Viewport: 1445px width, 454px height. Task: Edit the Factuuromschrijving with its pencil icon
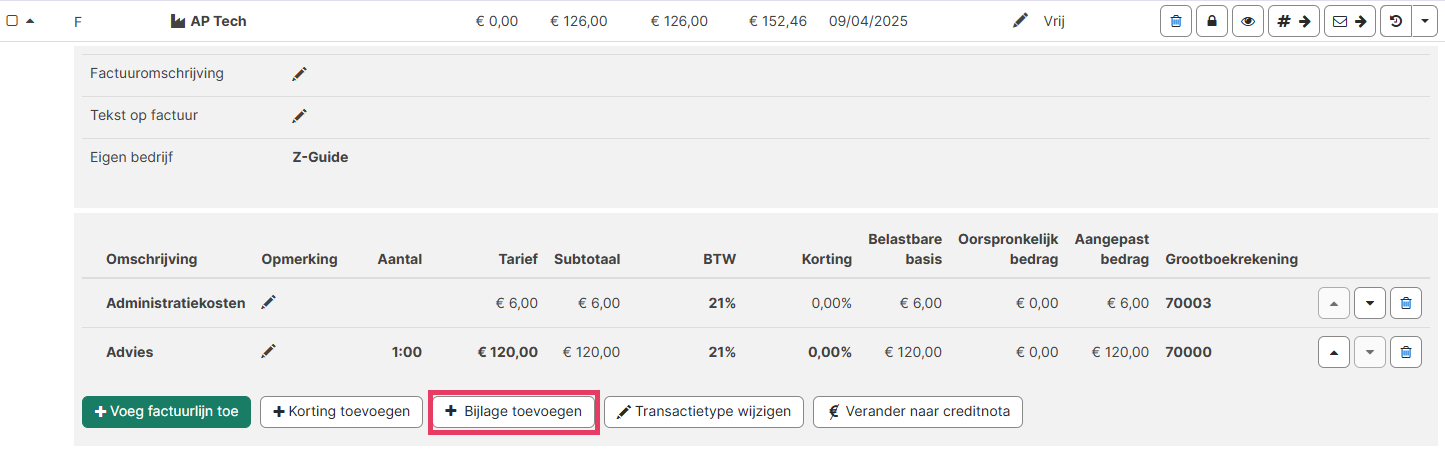point(299,74)
